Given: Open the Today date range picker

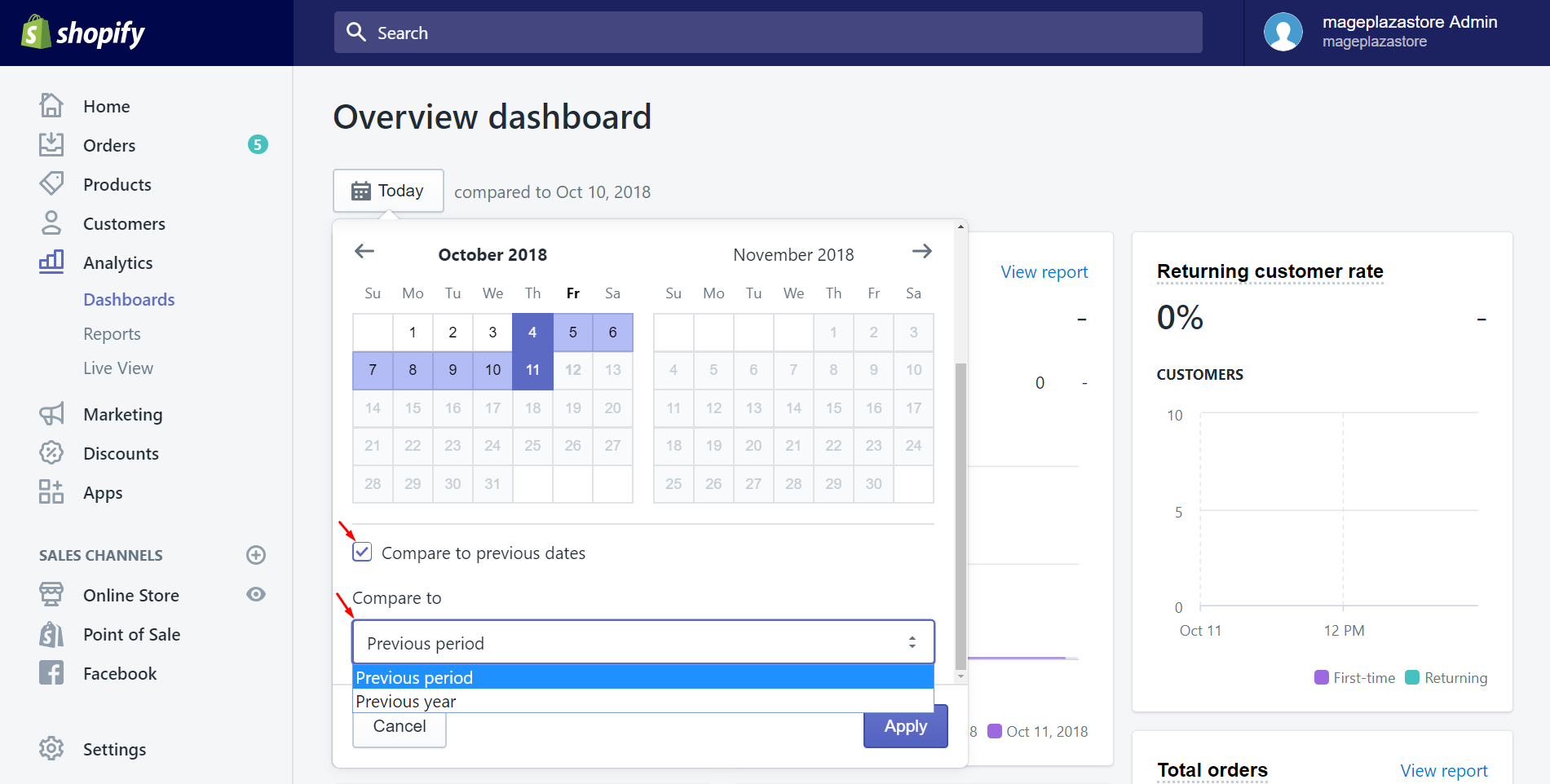Looking at the screenshot, I should pos(388,191).
